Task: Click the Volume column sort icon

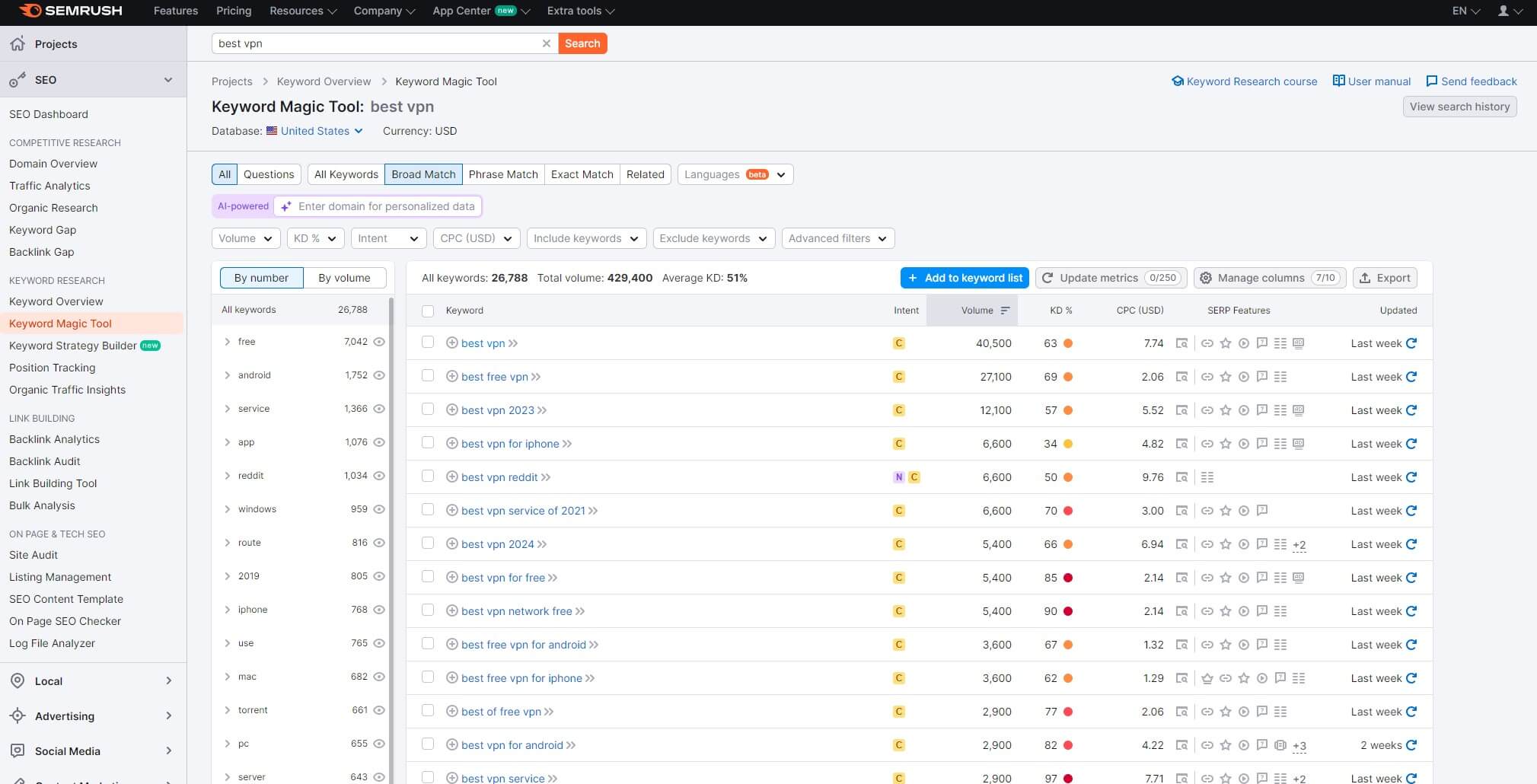Action: pyautogui.click(x=1005, y=311)
